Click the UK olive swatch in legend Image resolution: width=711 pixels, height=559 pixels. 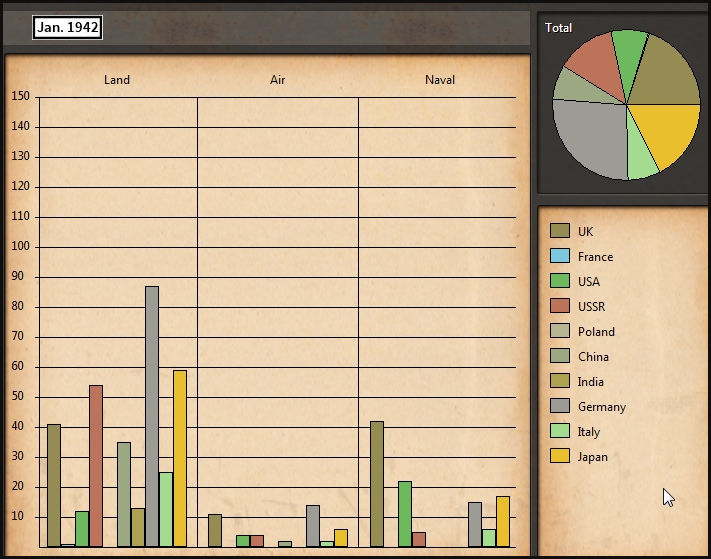click(560, 231)
